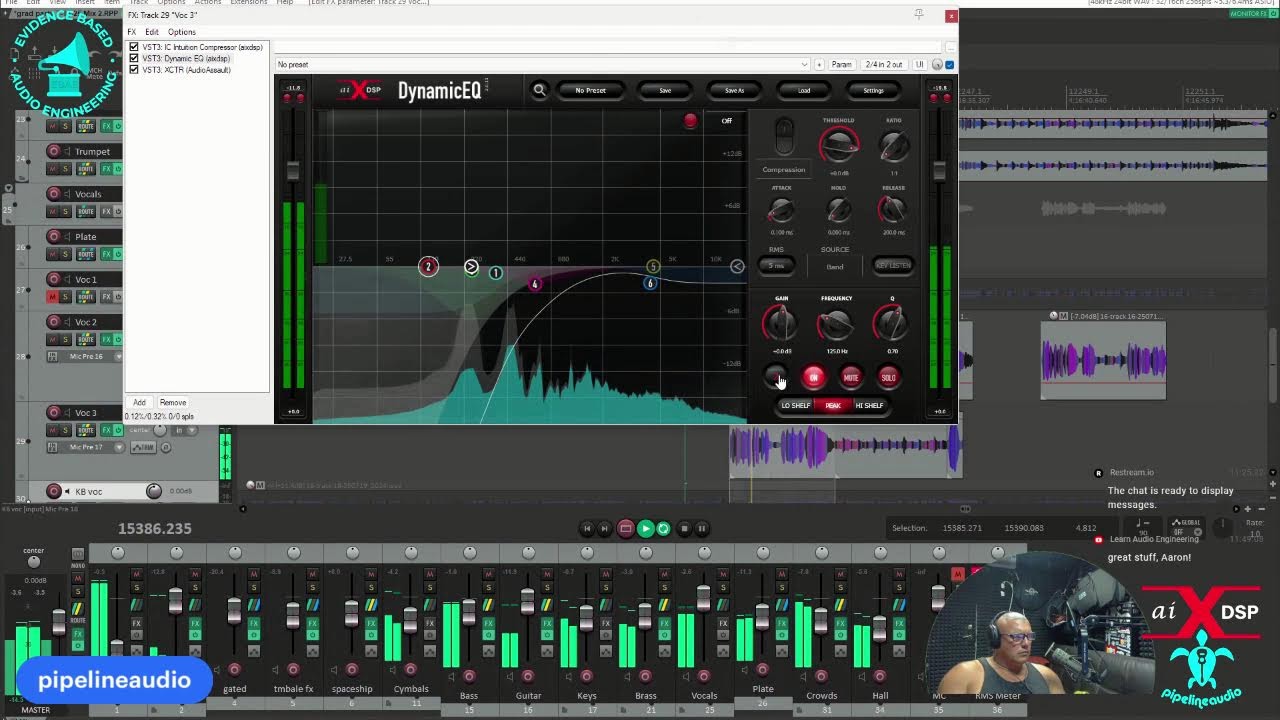Click Remove in the FX chain
Viewport: 1280px width, 720px height.
pos(173,402)
